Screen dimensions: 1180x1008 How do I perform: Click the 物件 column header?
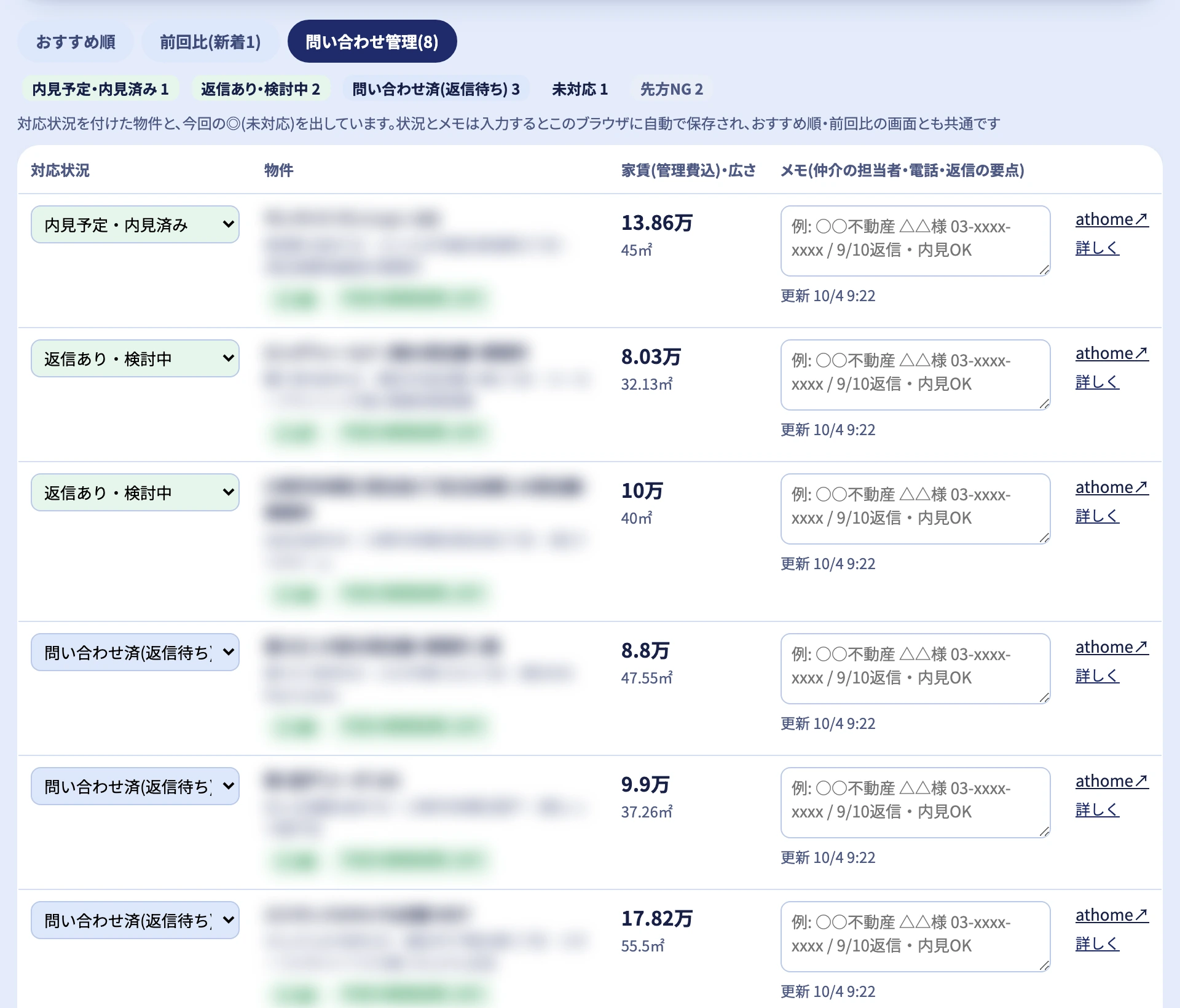279,170
